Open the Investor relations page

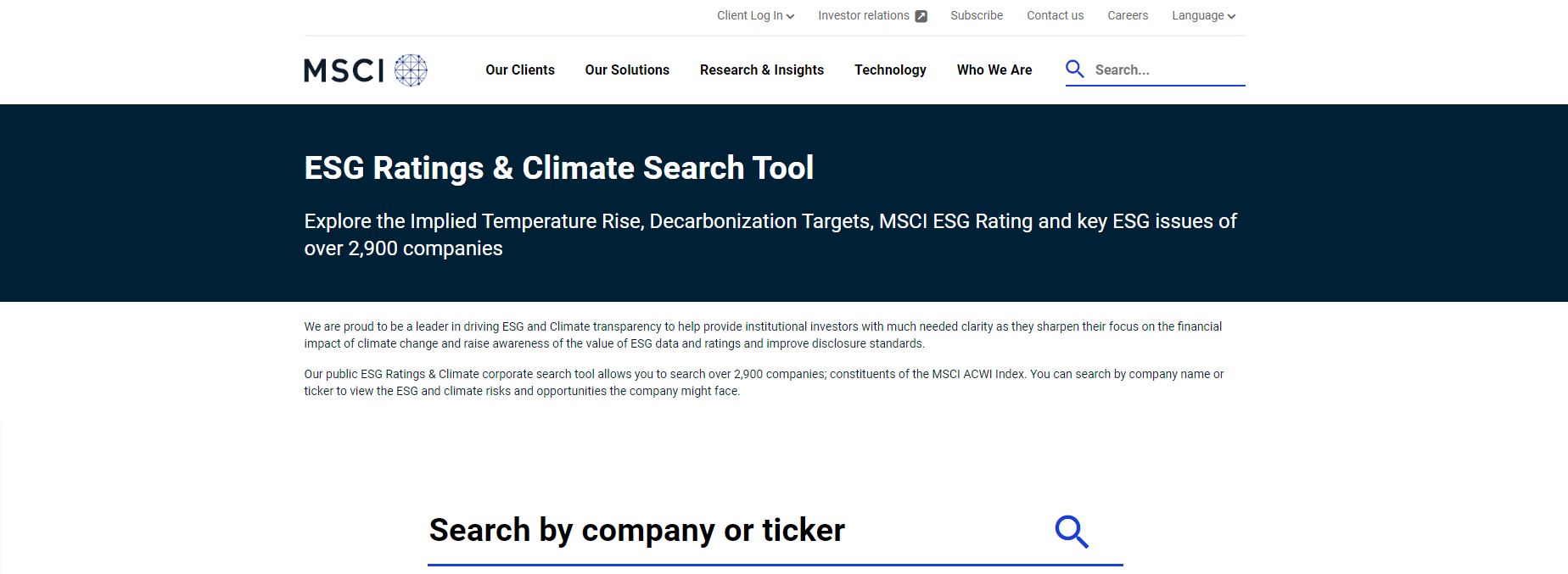click(863, 15)
